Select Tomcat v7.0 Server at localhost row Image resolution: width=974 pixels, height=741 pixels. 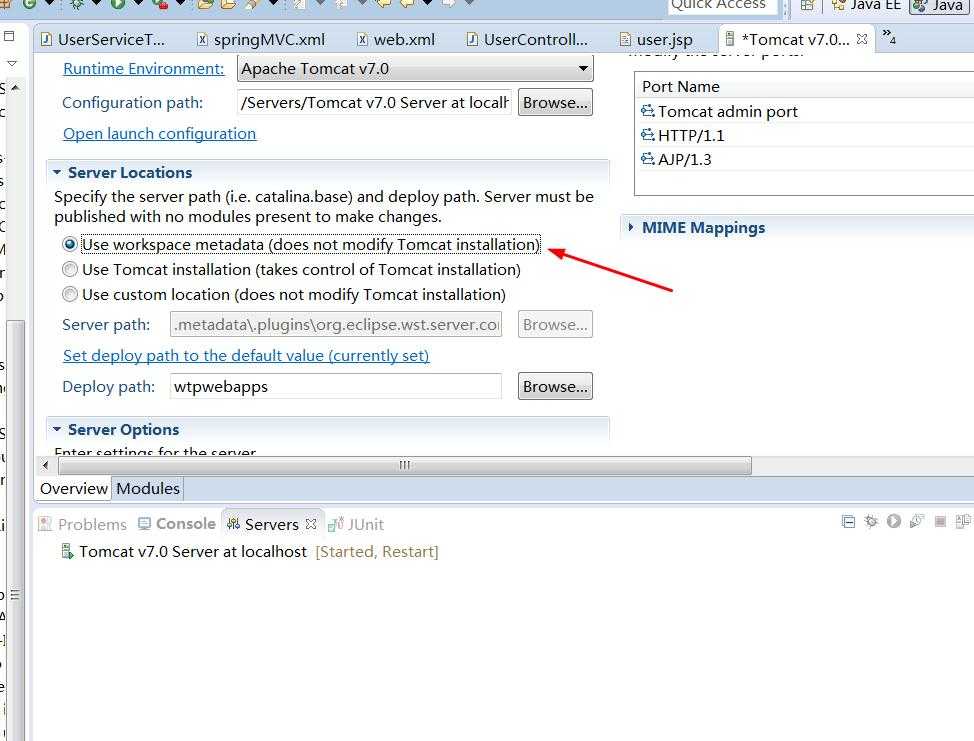tap(250, 551)
